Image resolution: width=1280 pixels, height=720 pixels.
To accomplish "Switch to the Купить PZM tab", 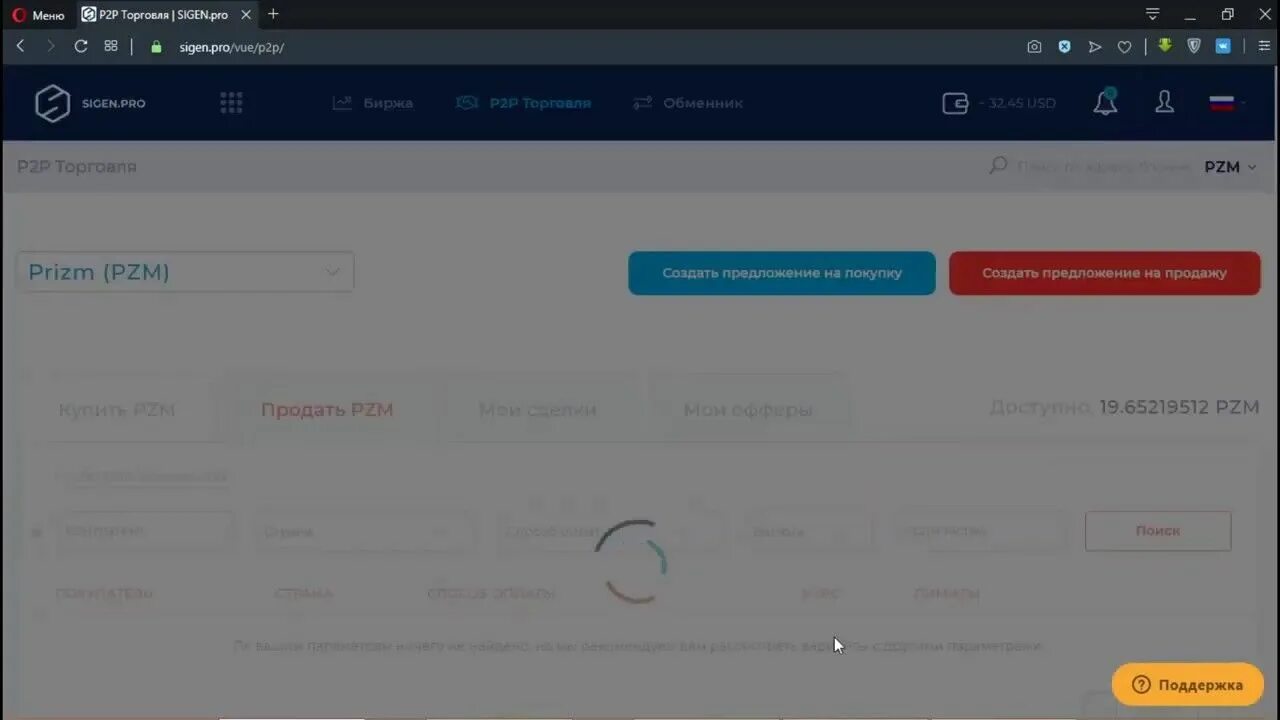I will [117, 410].
